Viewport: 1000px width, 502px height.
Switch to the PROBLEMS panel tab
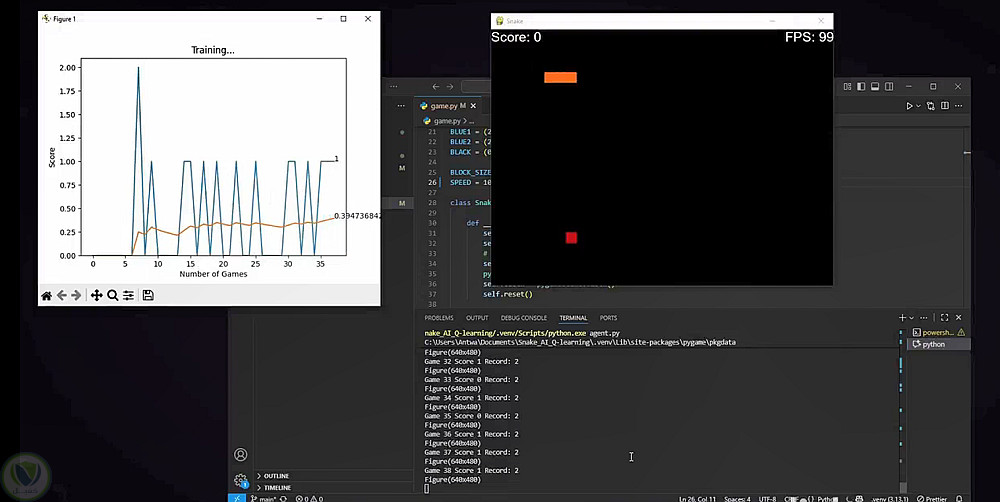click(438, 318)
